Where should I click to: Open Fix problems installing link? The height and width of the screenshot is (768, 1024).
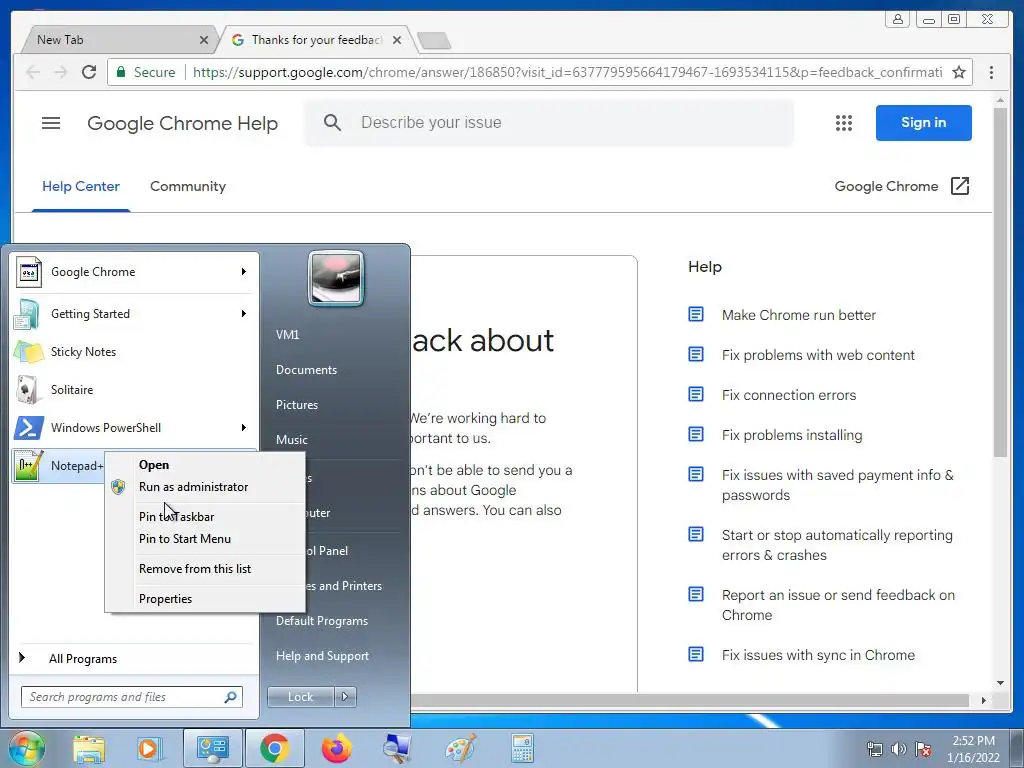pyautogui.click(x=792, y=435)
